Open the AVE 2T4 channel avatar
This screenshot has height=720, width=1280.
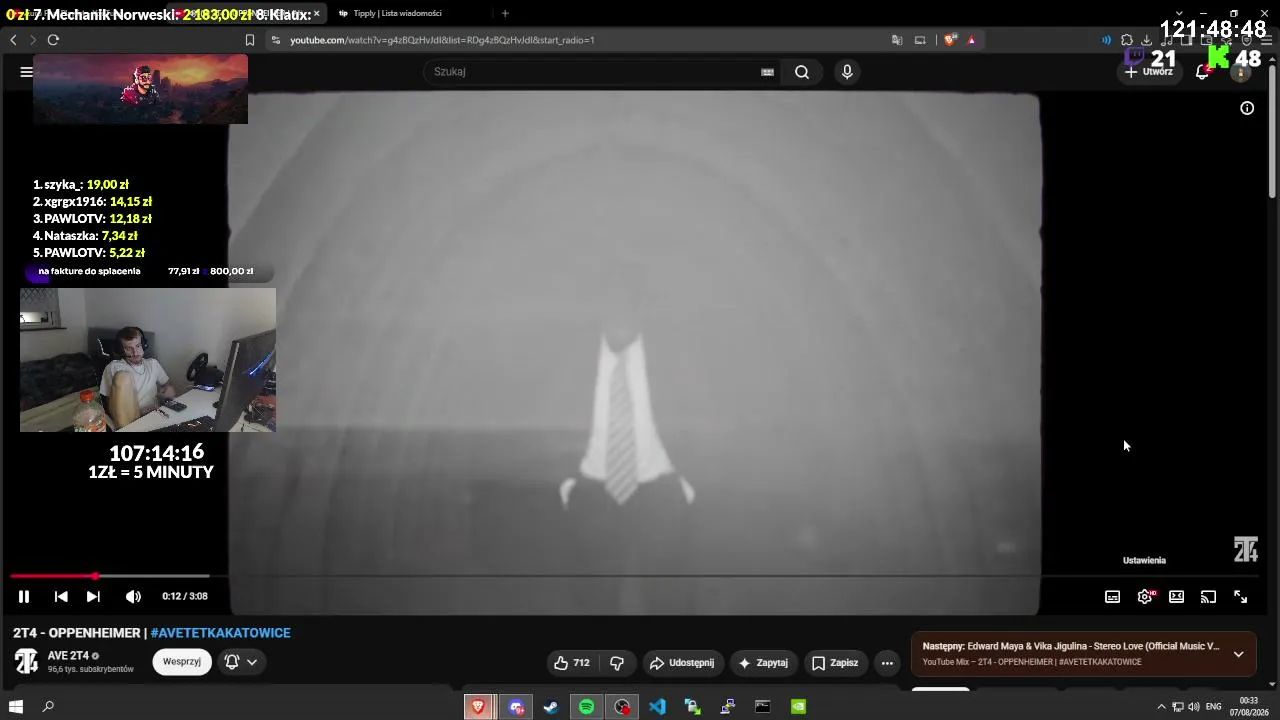click(x=26, y=662)
